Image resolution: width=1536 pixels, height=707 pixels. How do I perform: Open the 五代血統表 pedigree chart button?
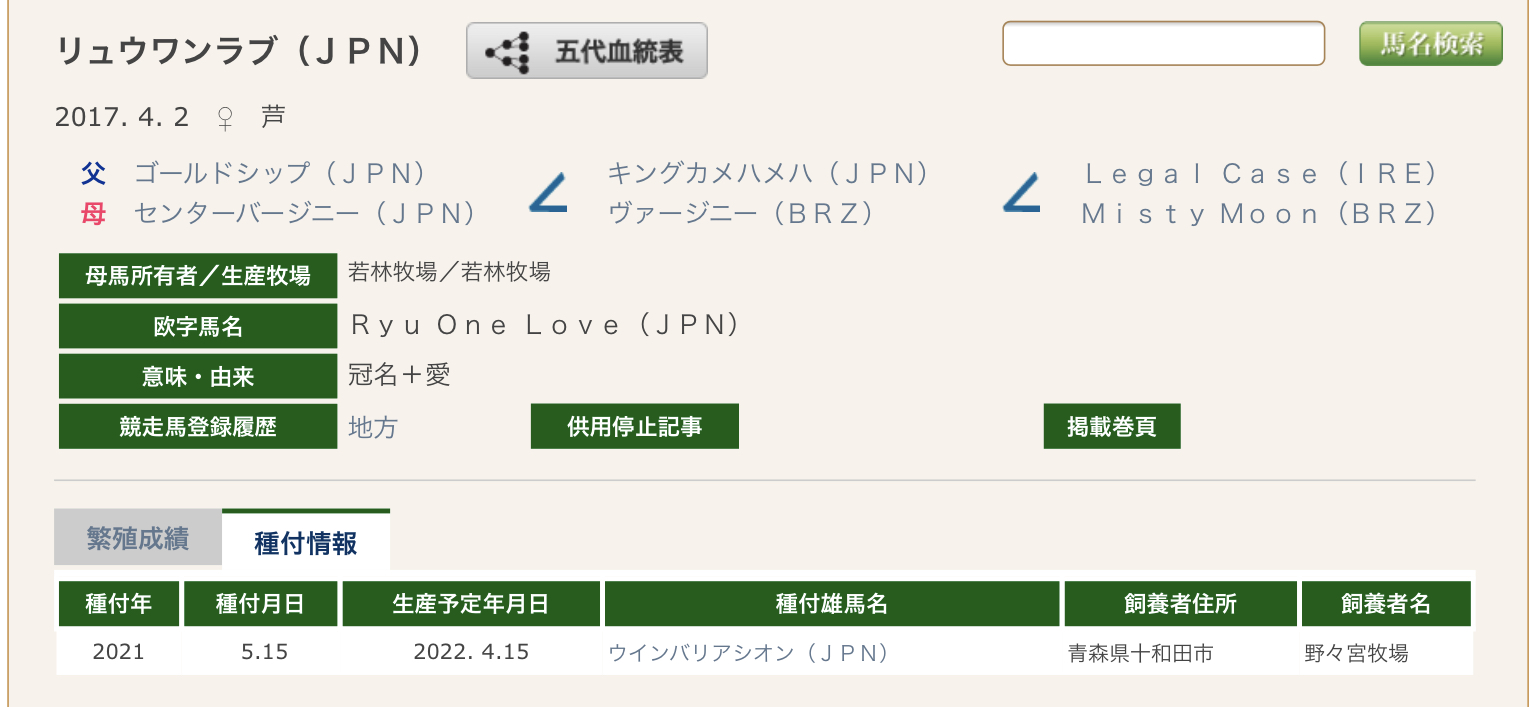586,51
